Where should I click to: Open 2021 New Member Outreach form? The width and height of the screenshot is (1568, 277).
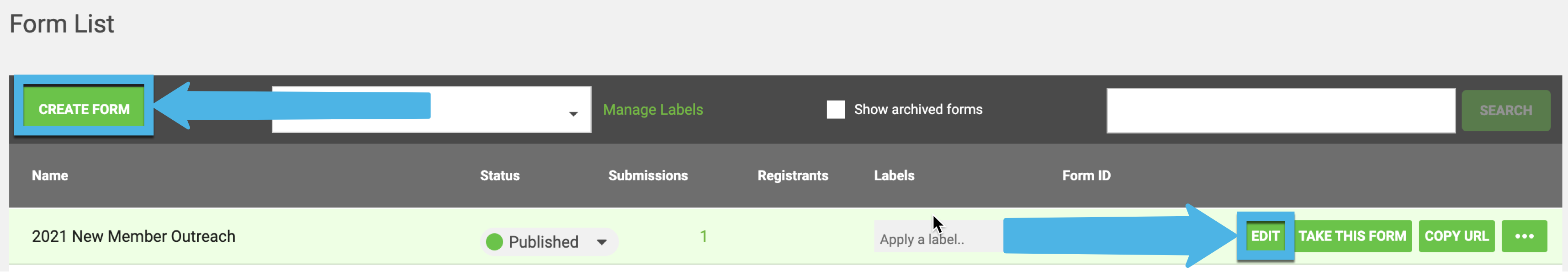(133, 236)
